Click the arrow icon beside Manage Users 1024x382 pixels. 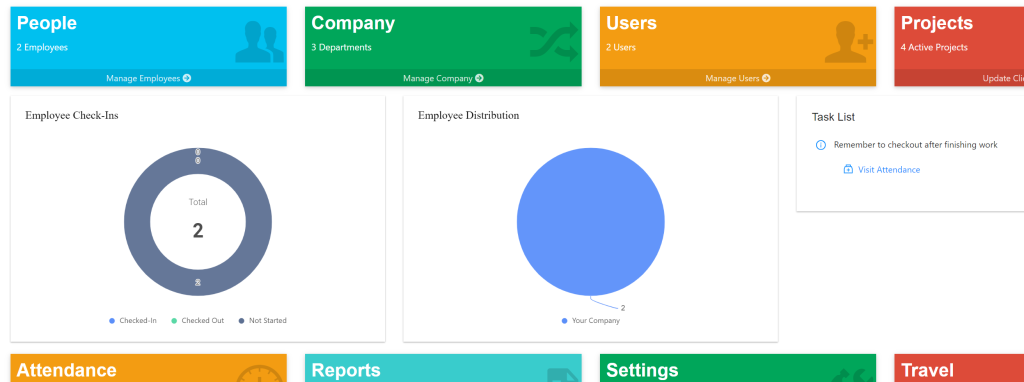tap(767, 78)
